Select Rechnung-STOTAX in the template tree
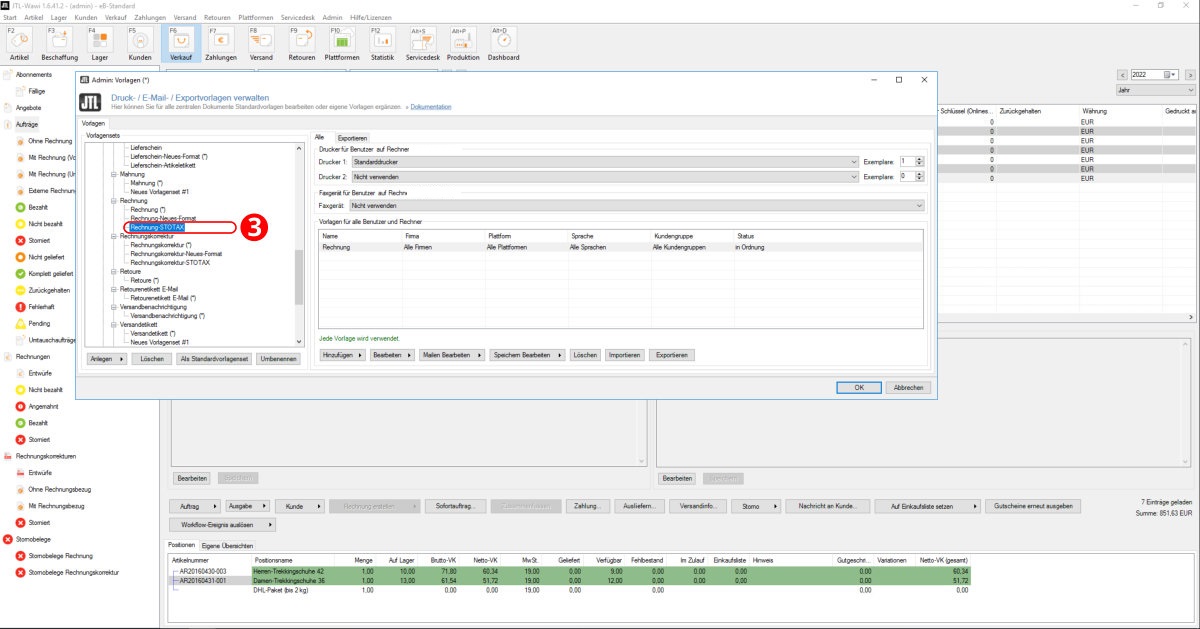This screenshot has height=629, width=1200. [x=157, y=227]
